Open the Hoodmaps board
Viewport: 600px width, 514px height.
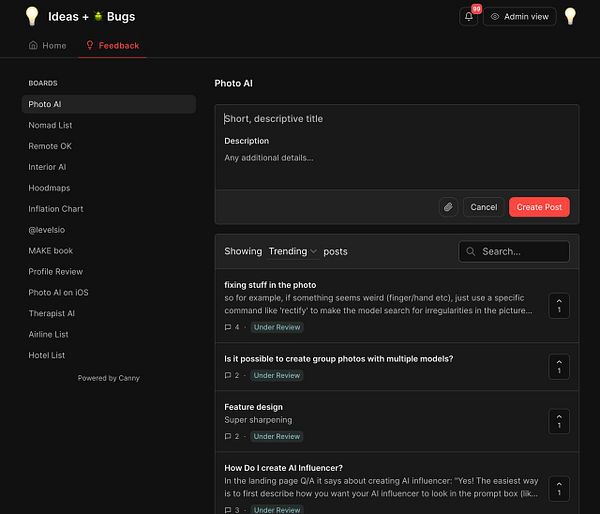[49, 188]
